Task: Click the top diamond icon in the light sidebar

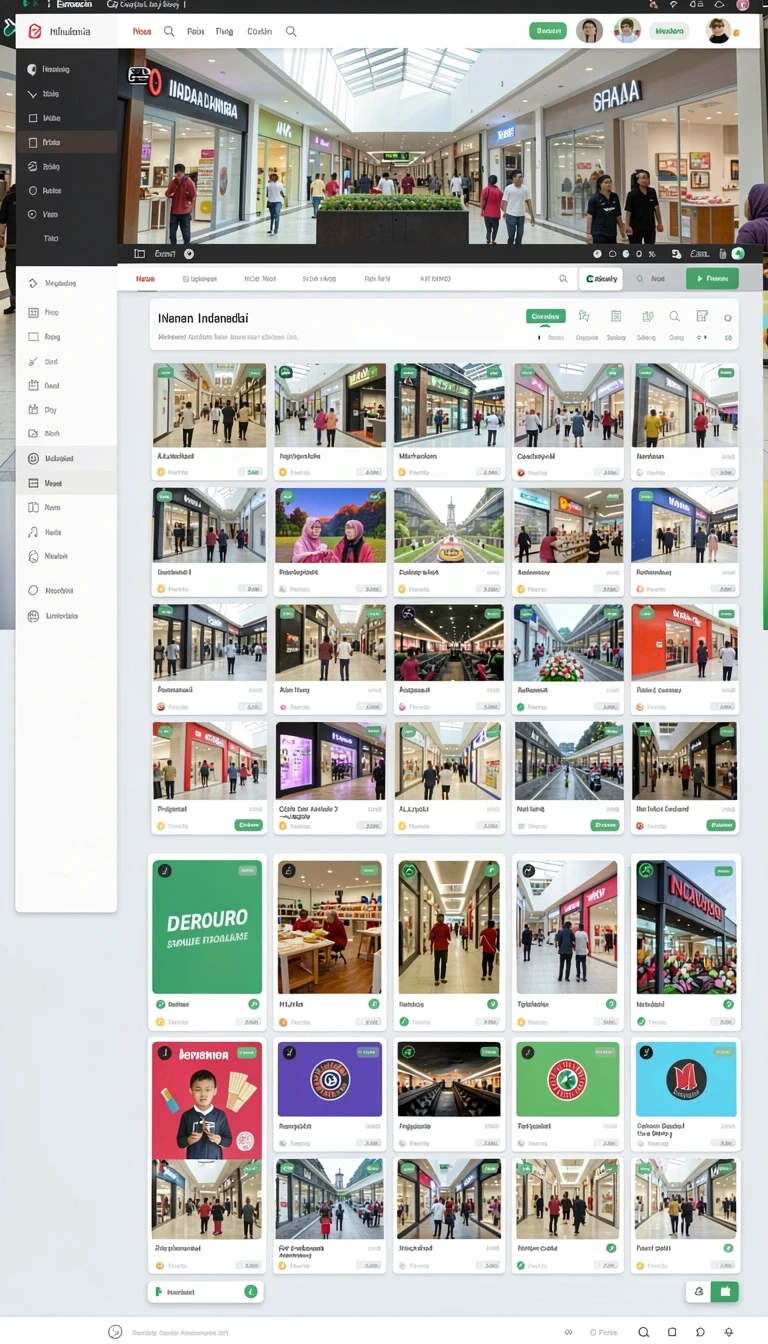Action: (x=33, y=283)
